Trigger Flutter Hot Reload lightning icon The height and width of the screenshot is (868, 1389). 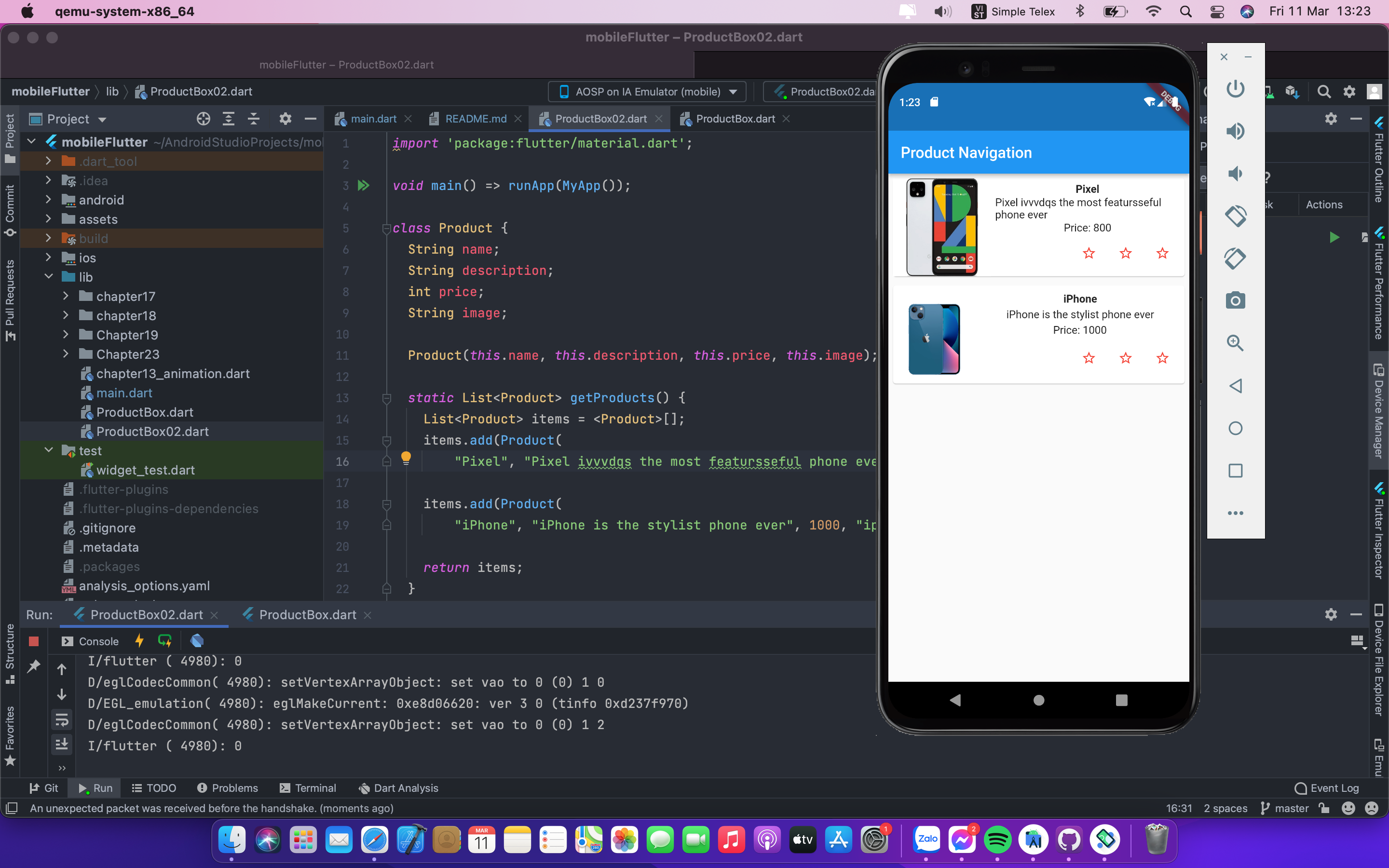[139, 641]
